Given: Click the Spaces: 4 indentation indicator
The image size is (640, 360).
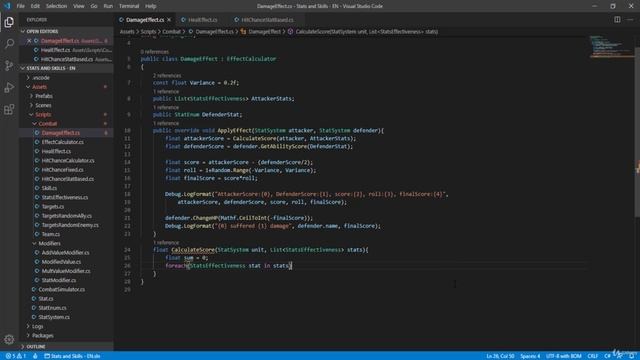Looking at the screenshot, I should pyautogui.click(x=530, y=356).
